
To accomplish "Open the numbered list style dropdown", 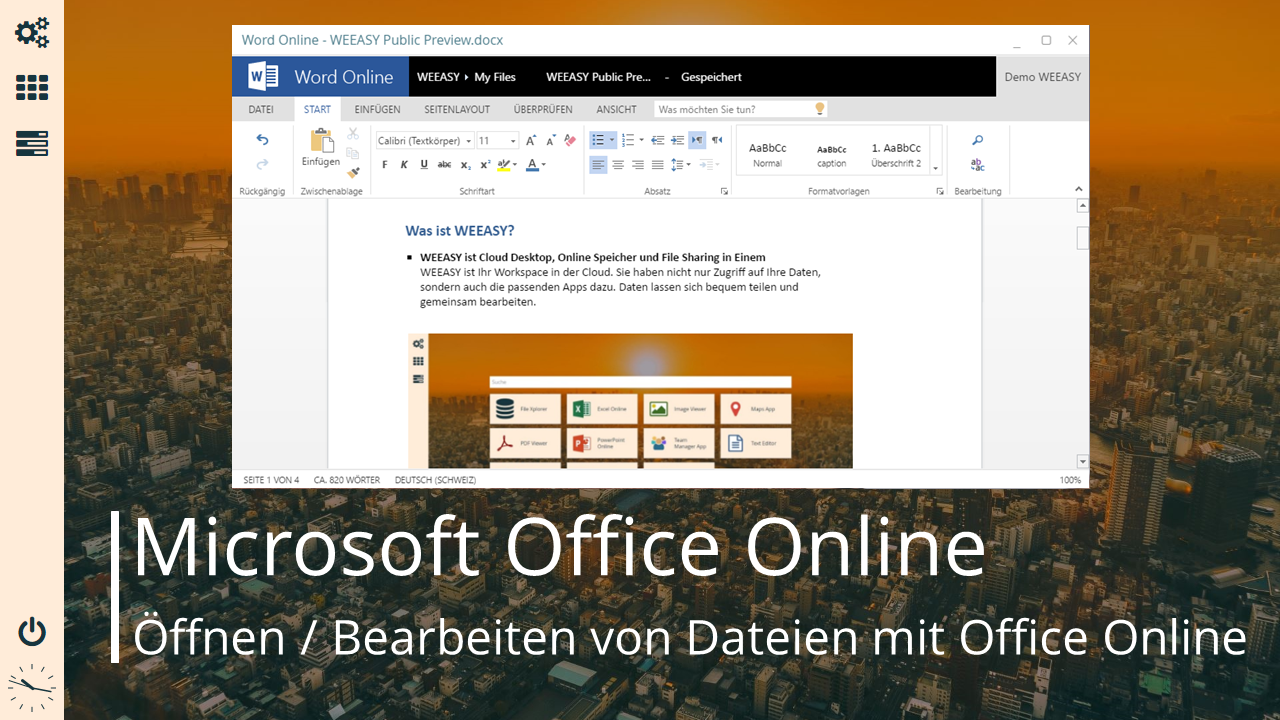I will coord(641,140).
